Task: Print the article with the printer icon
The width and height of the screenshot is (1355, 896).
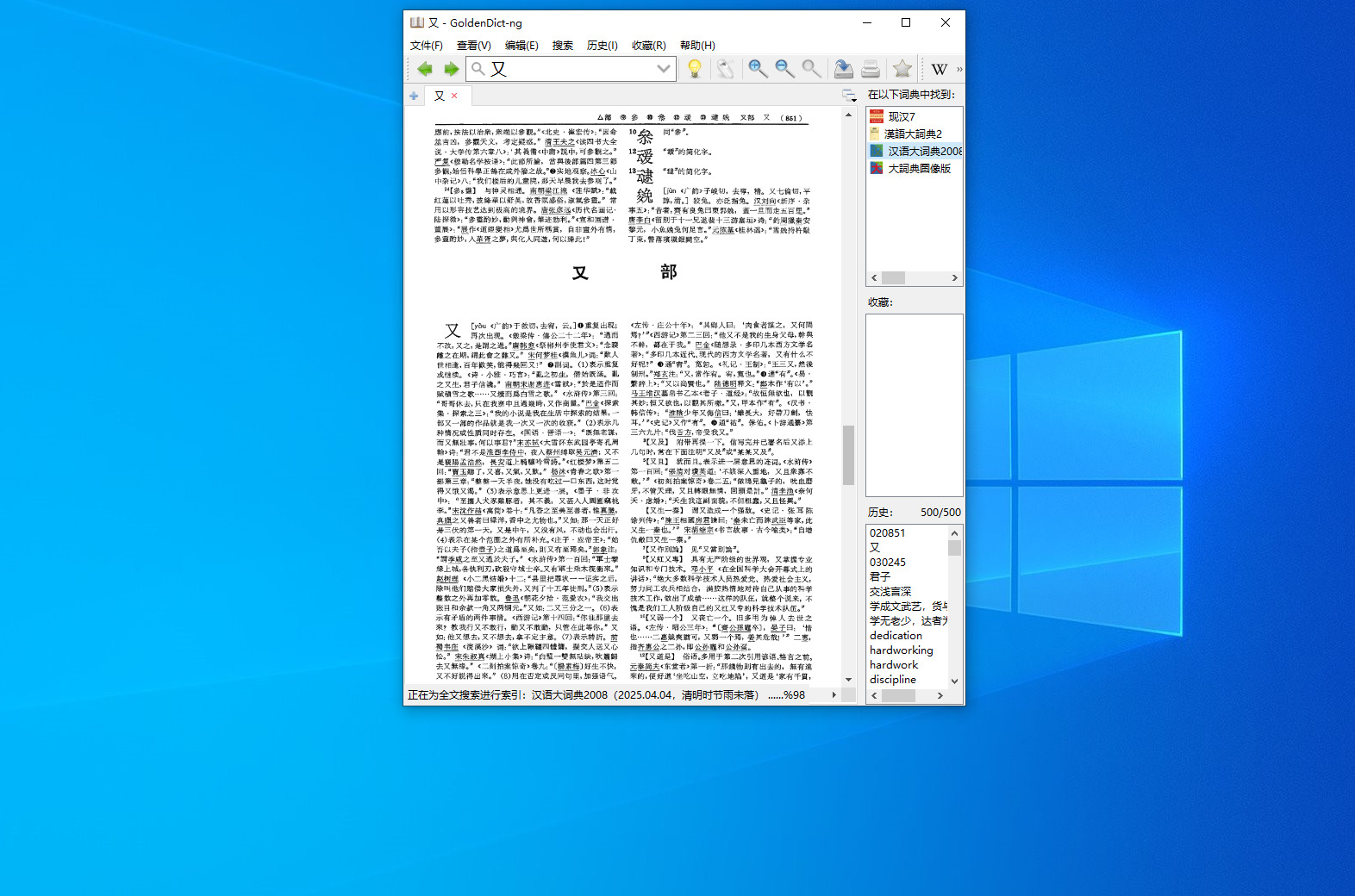Action: pyautogui.click(x=871, y=69)
